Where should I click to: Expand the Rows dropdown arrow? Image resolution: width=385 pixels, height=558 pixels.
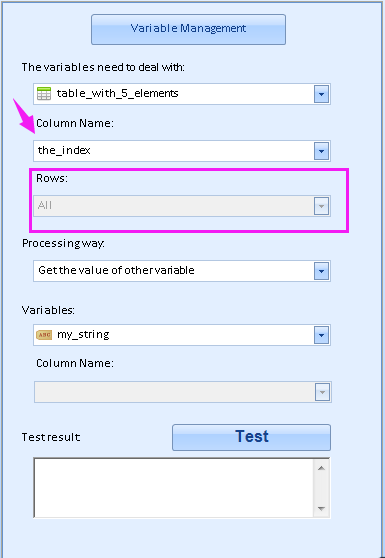click(321, 206)
